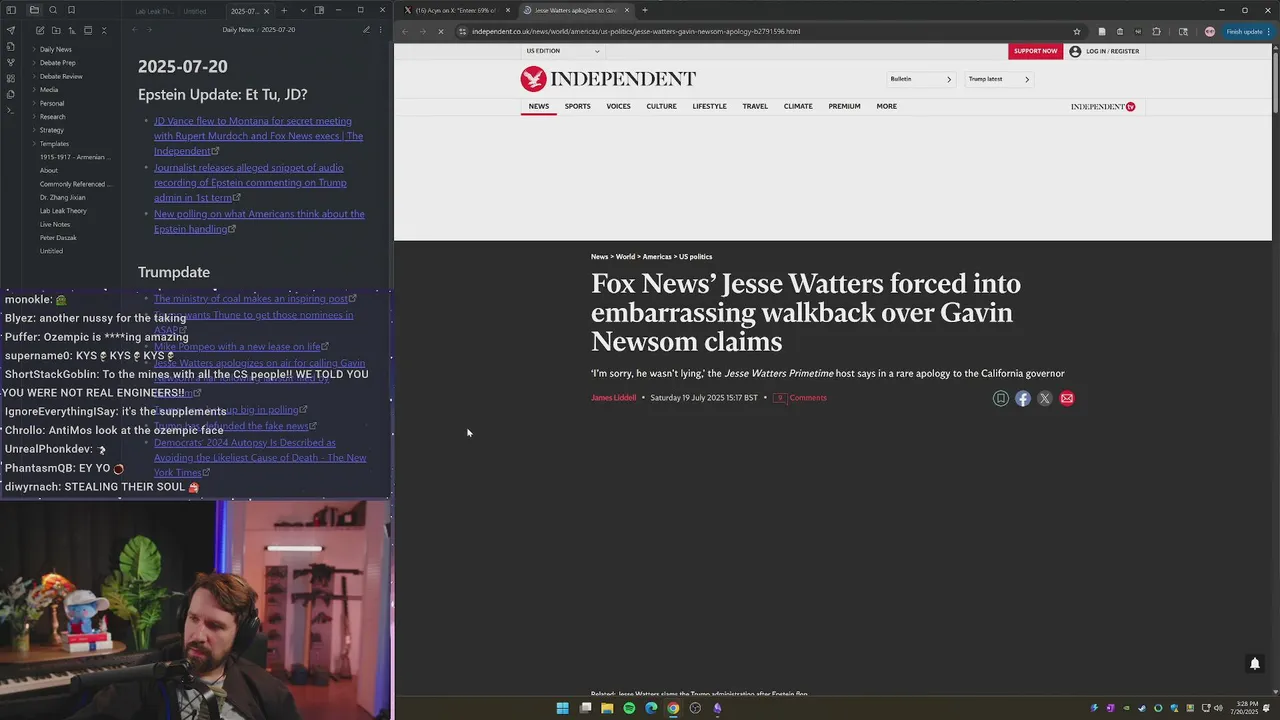Switch to the X Chrome tab

[455, 10]
